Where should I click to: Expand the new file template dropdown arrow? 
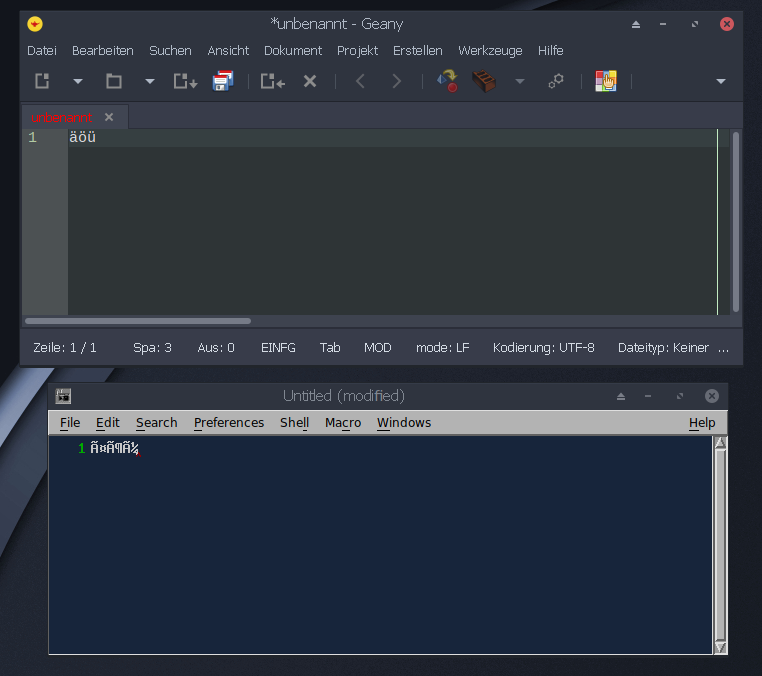point(78,82)
